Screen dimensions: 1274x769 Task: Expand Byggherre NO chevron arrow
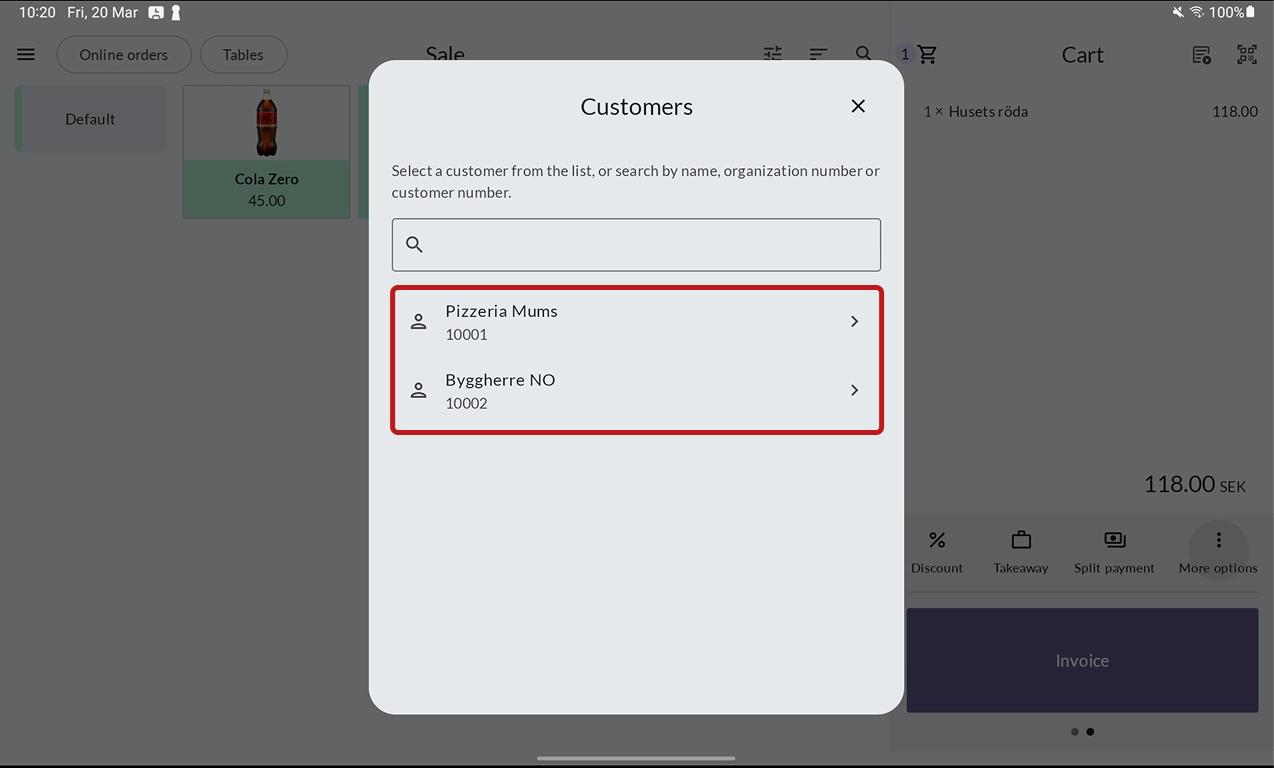tap(854, 391)
